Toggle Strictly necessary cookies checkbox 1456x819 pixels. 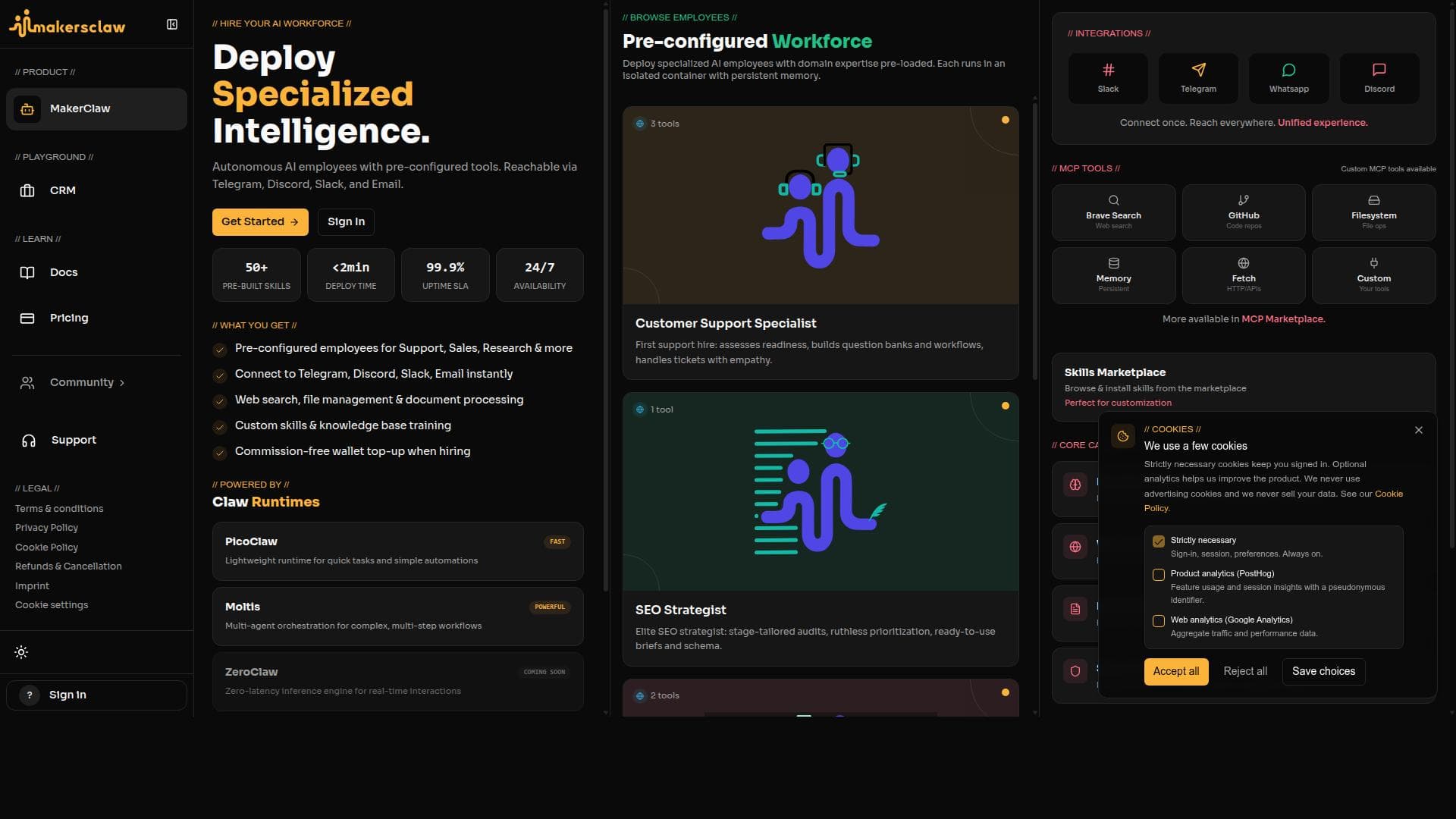point(1159,541)
